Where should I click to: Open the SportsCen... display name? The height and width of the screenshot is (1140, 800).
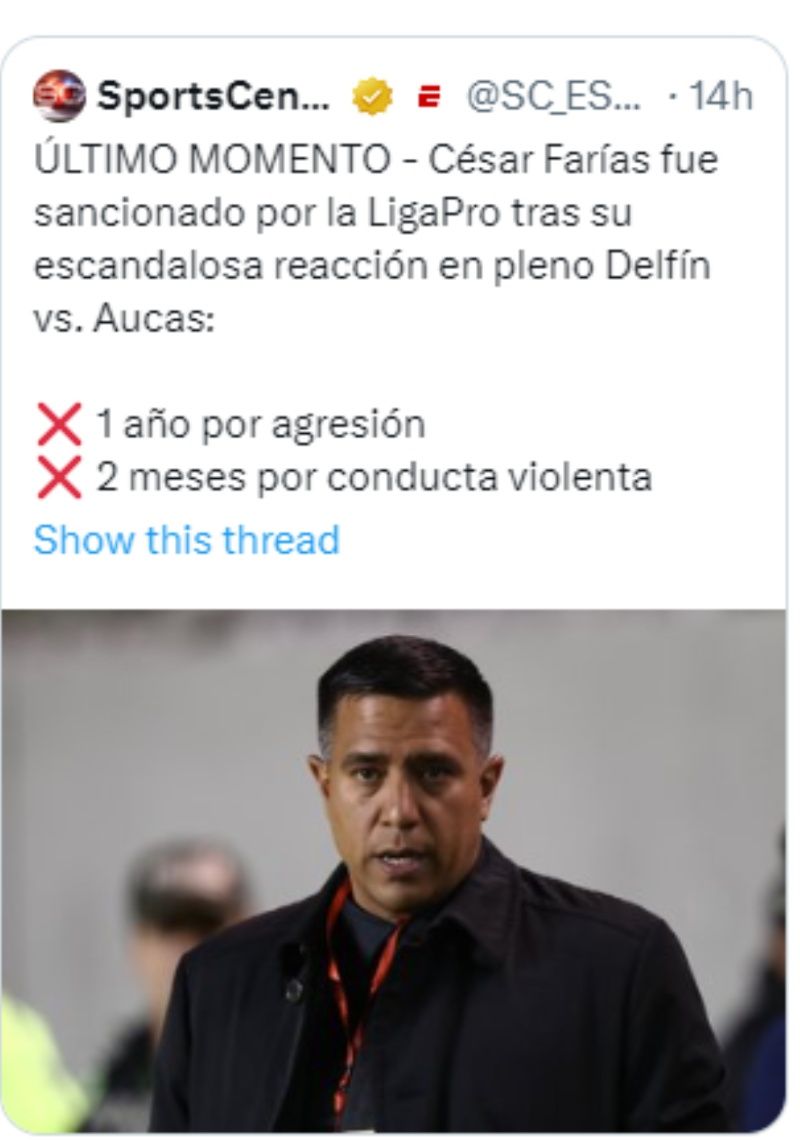click(214, 96)
